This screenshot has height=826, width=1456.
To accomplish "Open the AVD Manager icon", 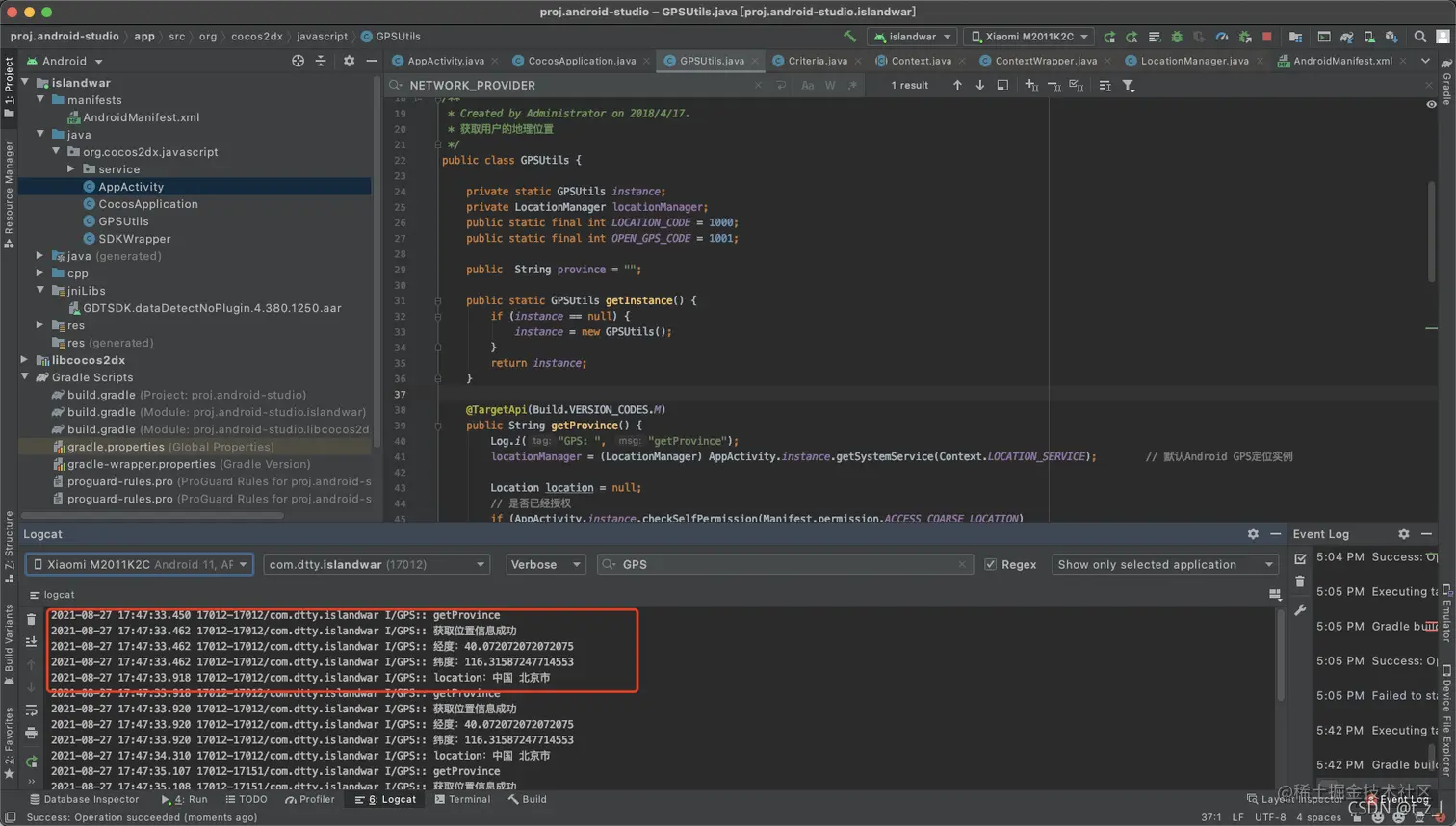I will (x=1368, y=37).
